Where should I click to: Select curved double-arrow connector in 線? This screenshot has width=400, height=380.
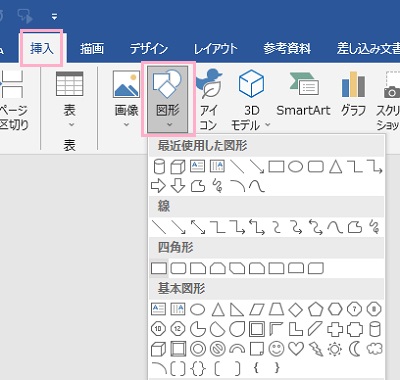(316, 227)
